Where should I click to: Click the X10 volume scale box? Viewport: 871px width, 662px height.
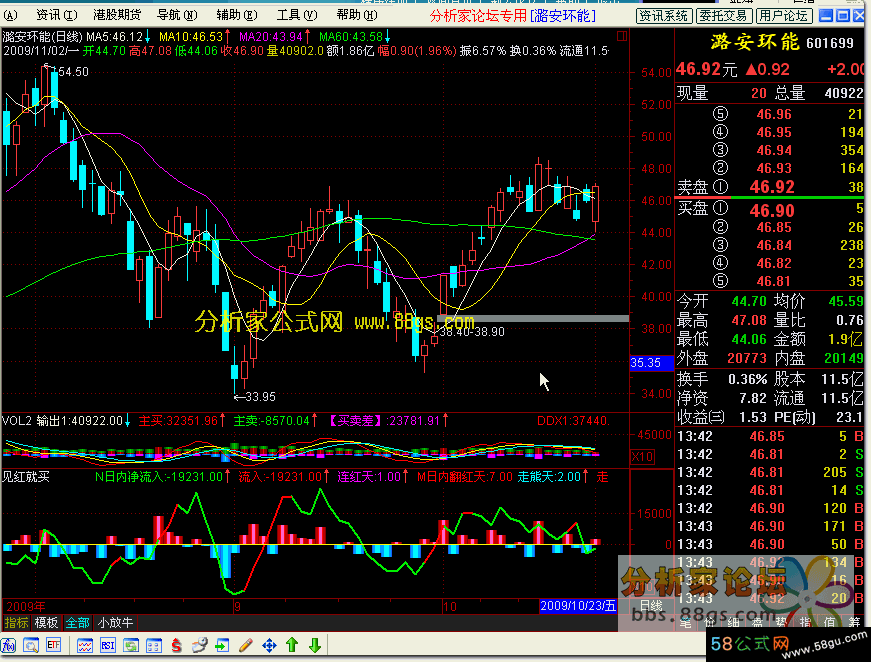[x=642, y=457]
